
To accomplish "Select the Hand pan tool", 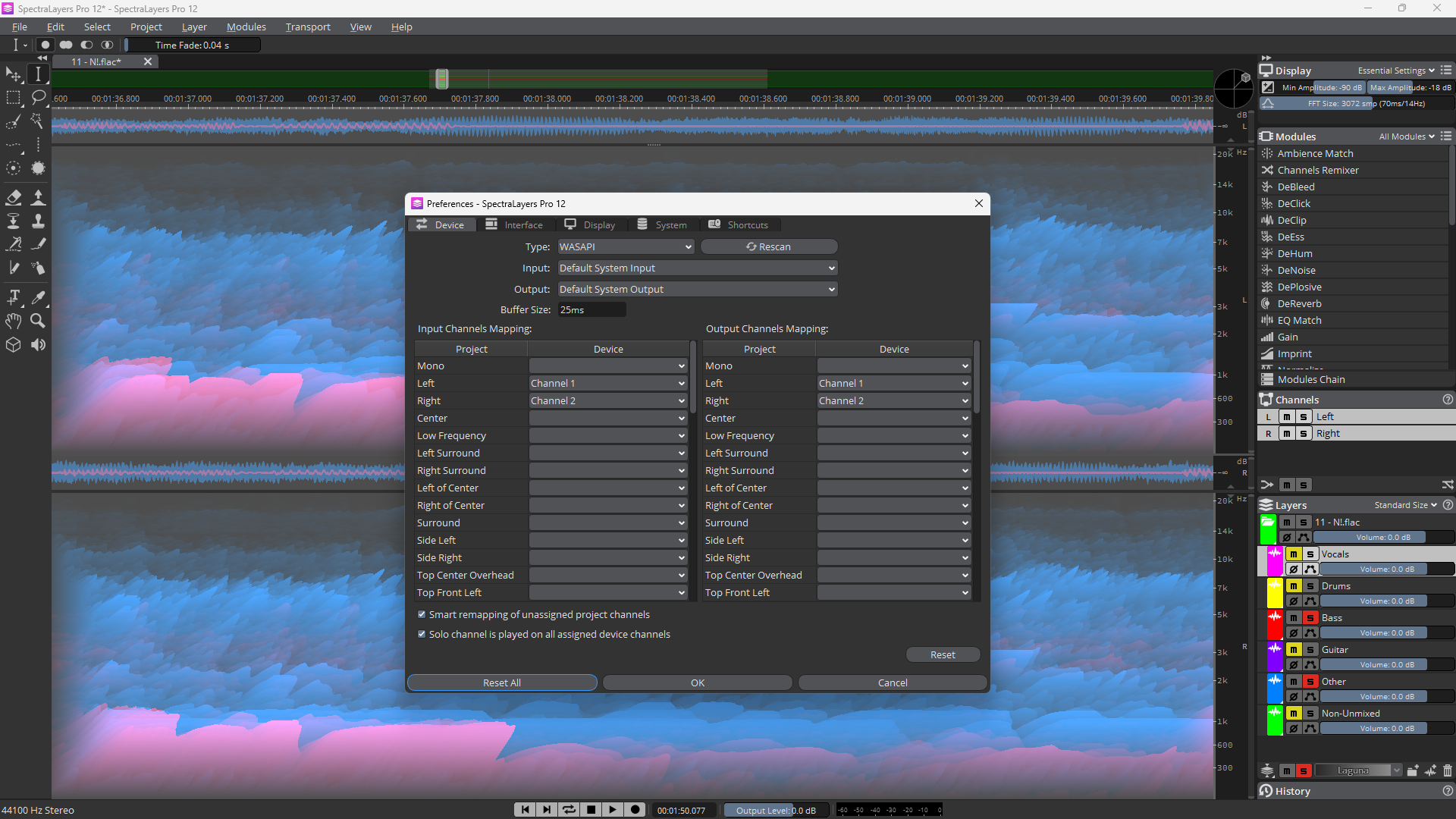I will pyautogui.click(x=14, y=321).
